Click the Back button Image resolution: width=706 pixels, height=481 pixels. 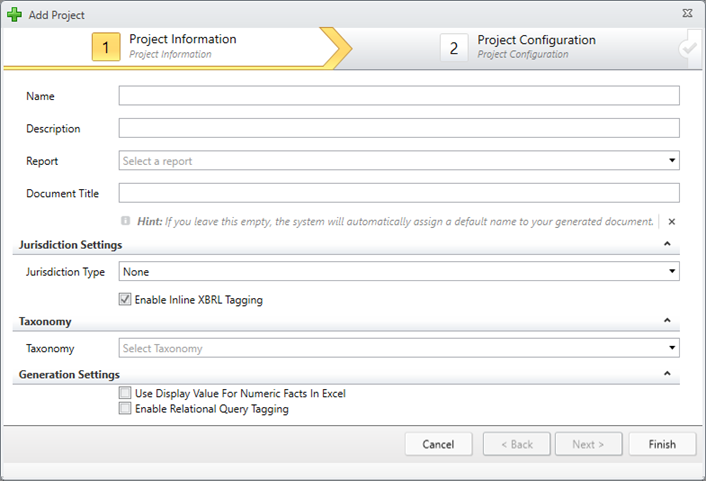click(516, 444)
